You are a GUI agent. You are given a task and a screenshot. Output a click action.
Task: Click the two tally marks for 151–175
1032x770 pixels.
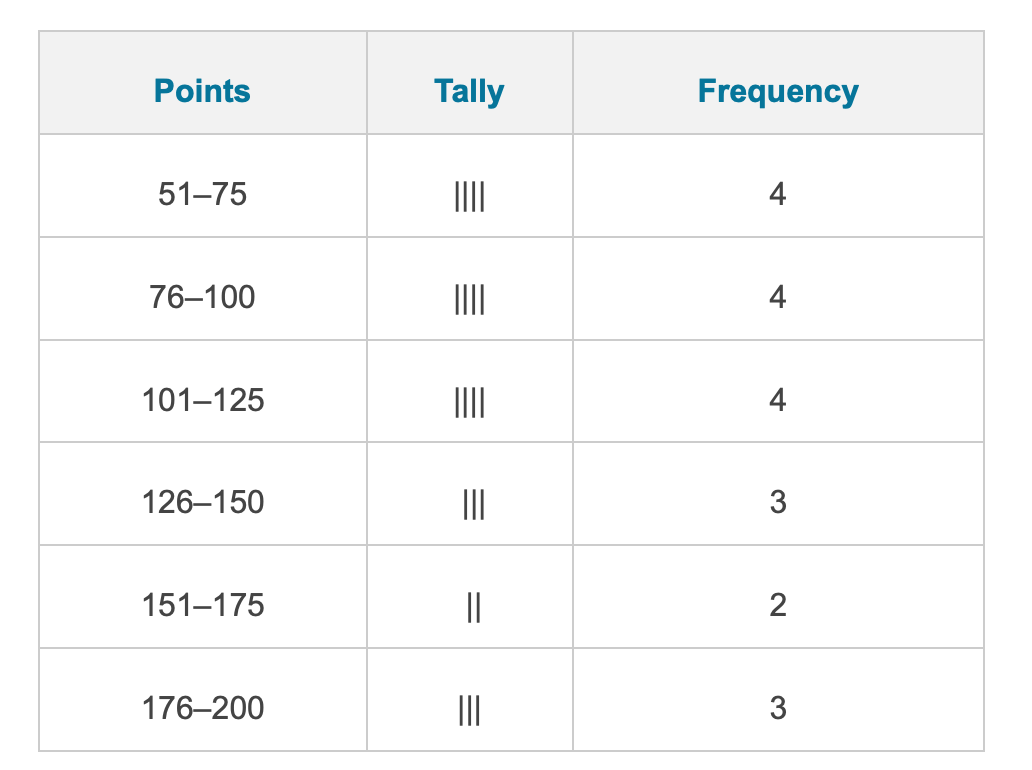click(474, 607)
